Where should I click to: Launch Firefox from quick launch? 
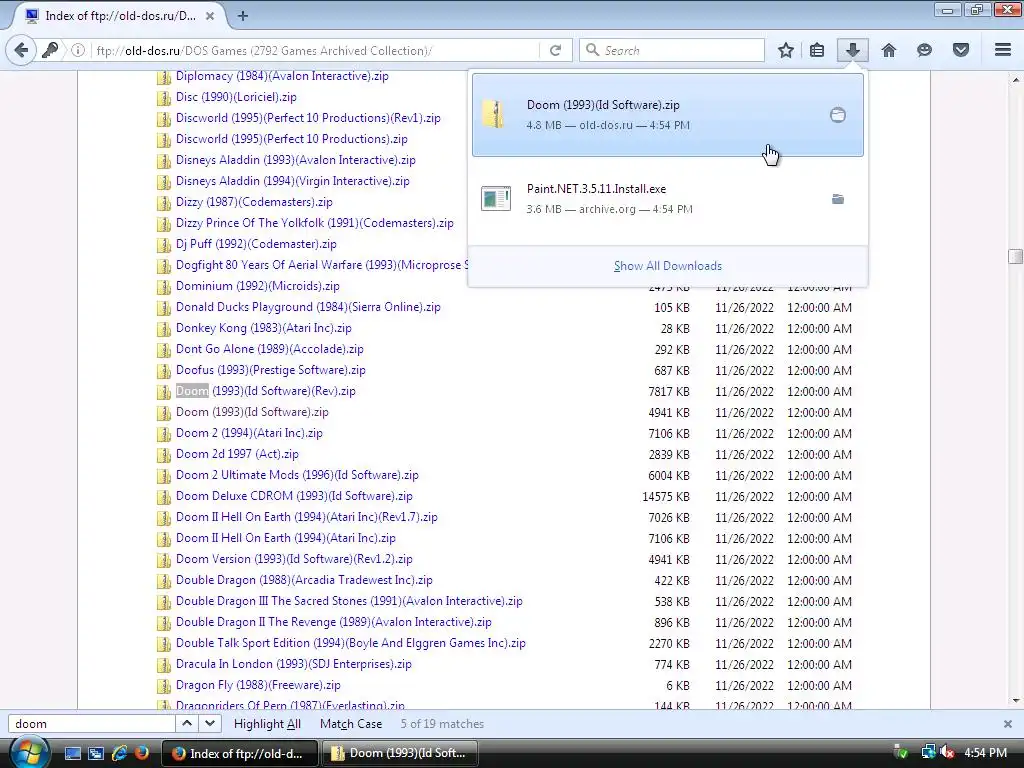coord(141,753)
